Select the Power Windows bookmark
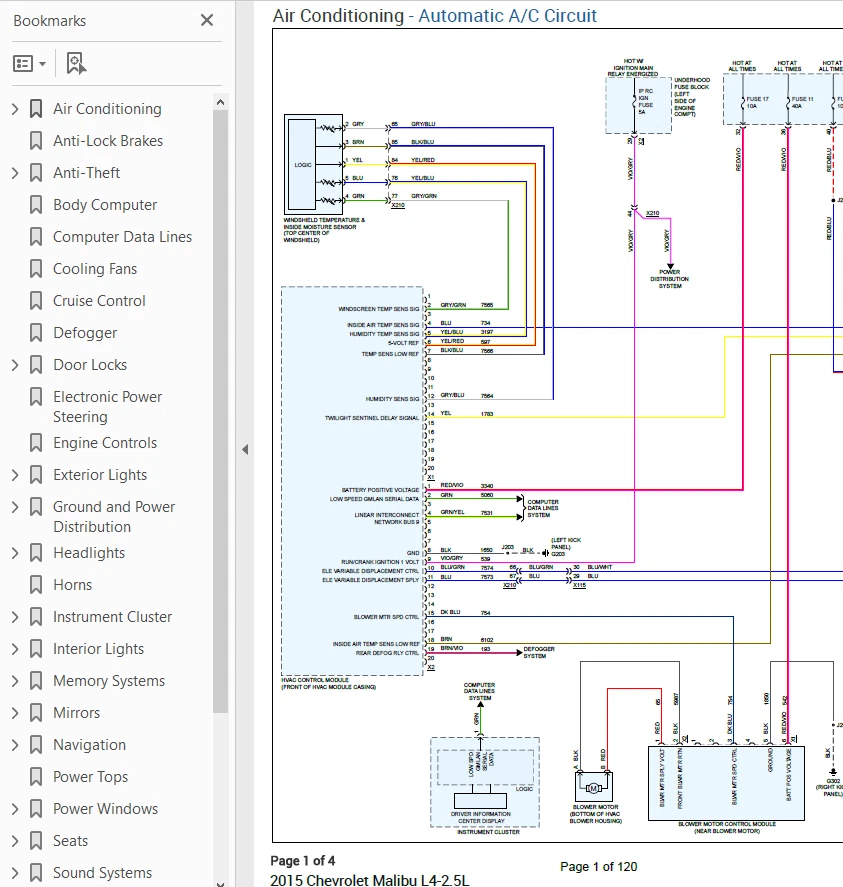This screenshot has width=843, height=887. 107,808
